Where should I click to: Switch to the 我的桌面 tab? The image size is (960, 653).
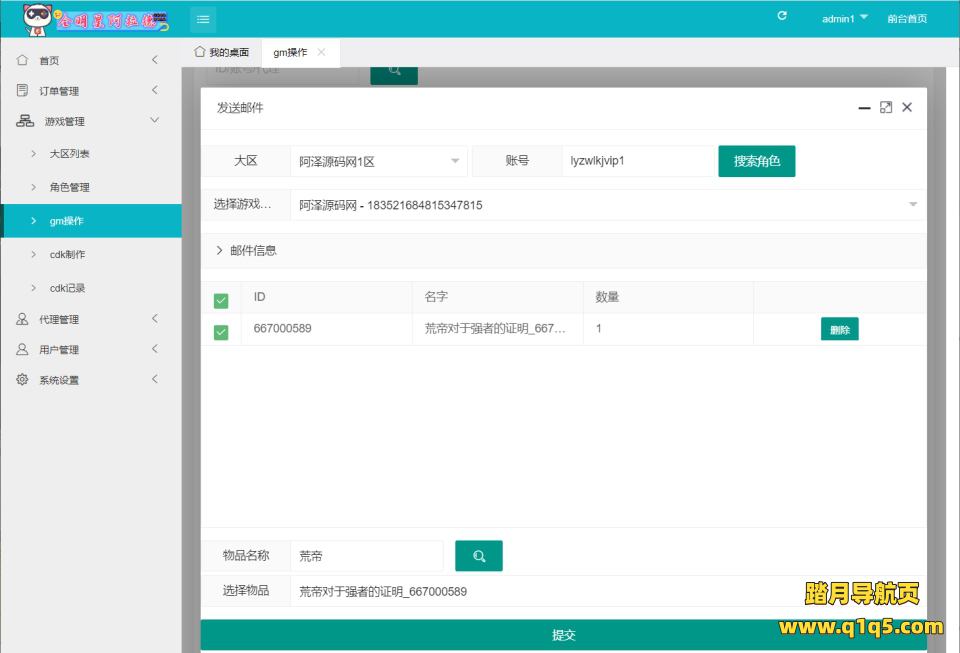pyautogui.click(x=222, y=52)
